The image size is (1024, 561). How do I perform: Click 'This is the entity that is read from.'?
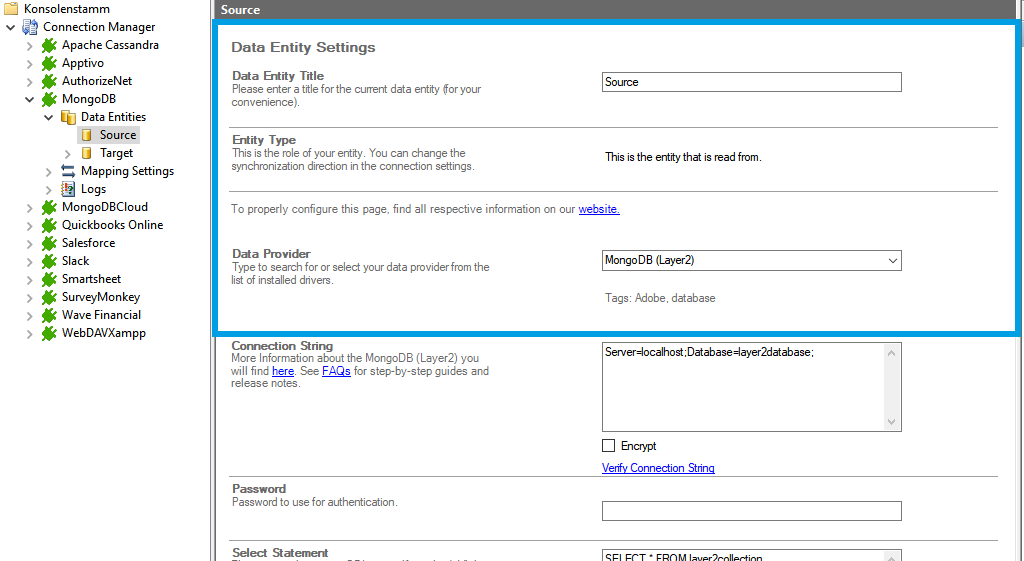683,157
